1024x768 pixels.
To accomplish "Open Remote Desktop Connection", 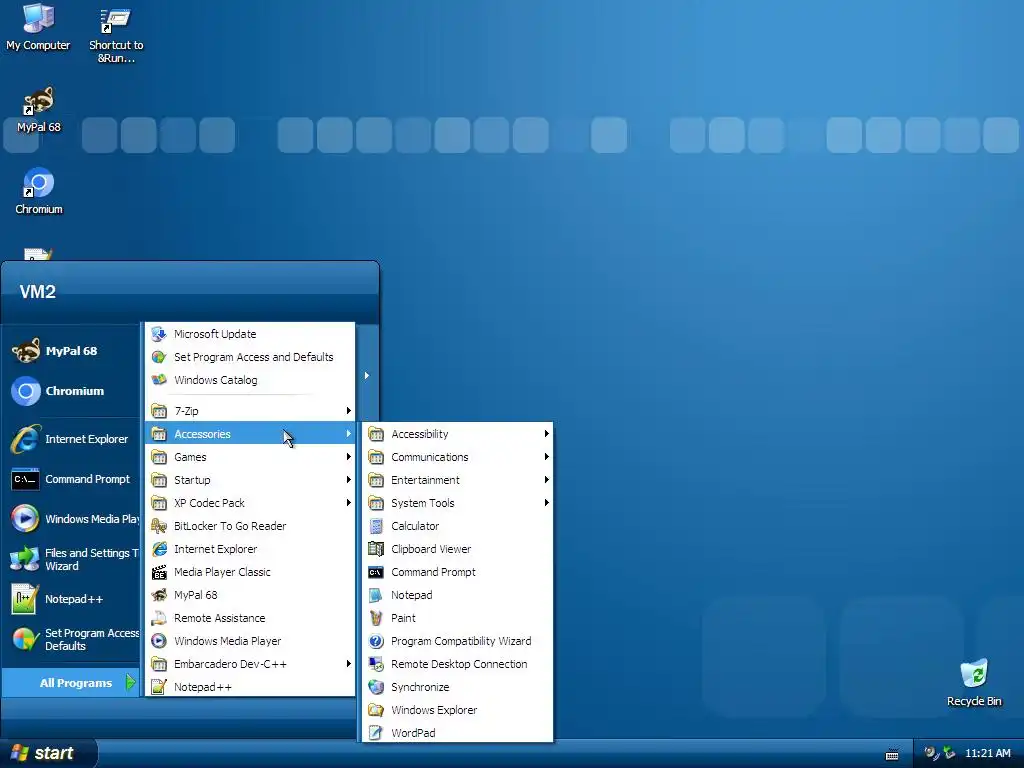I will click(x=457, y=664).
